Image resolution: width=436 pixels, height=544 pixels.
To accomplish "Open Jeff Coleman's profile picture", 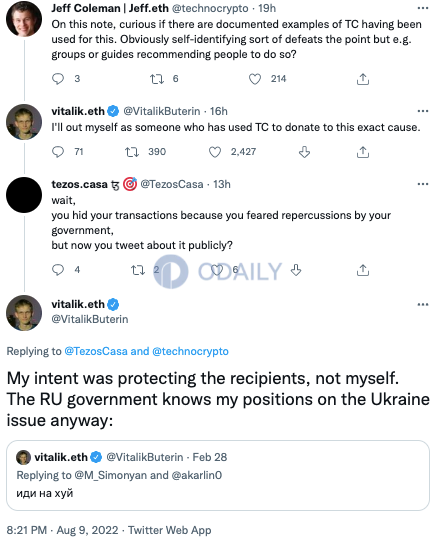I will pyautogui.click(x=24, y=19).
